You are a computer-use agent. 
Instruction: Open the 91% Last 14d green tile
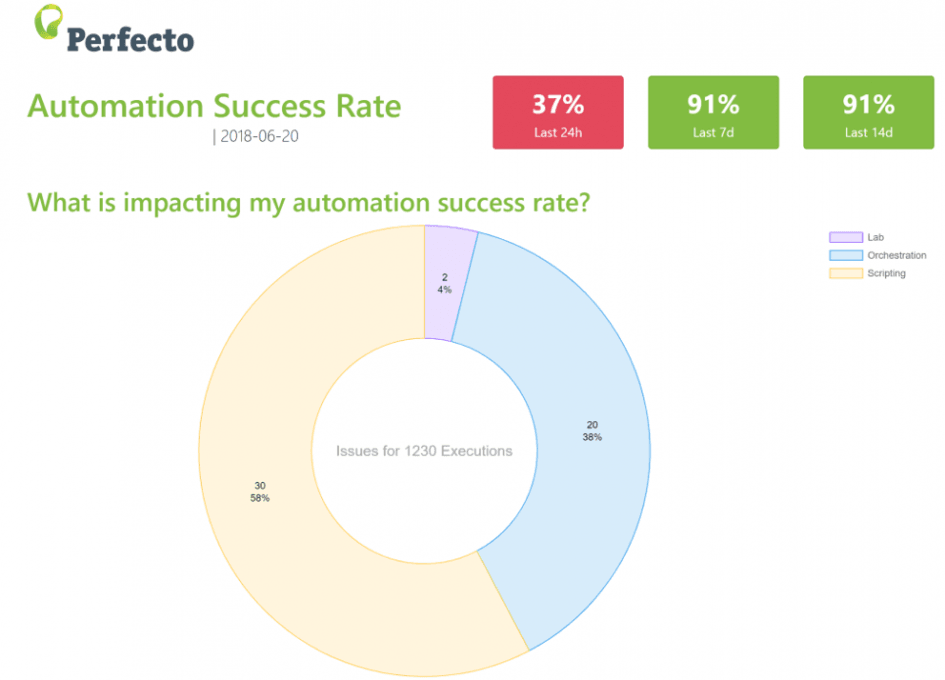tap(868, 112)
